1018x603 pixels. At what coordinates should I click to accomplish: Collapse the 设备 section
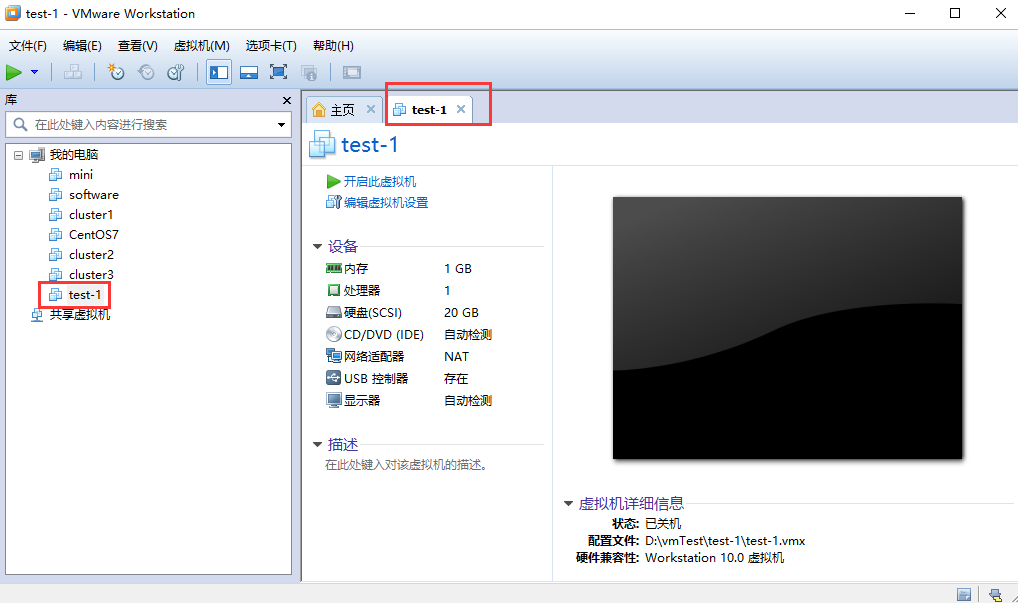click(317, 247)
